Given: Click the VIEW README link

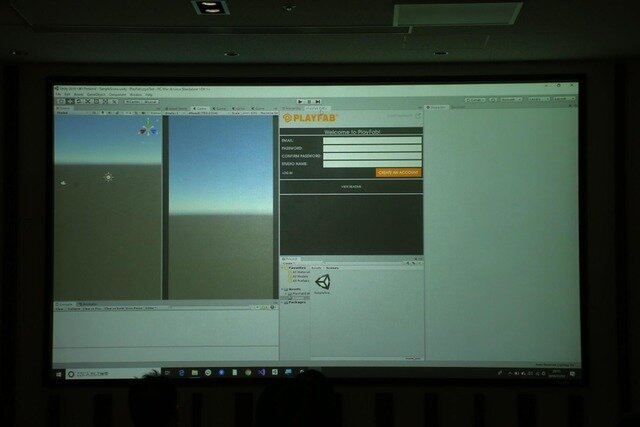Looking at the screenshot, I should click(351, 187).
